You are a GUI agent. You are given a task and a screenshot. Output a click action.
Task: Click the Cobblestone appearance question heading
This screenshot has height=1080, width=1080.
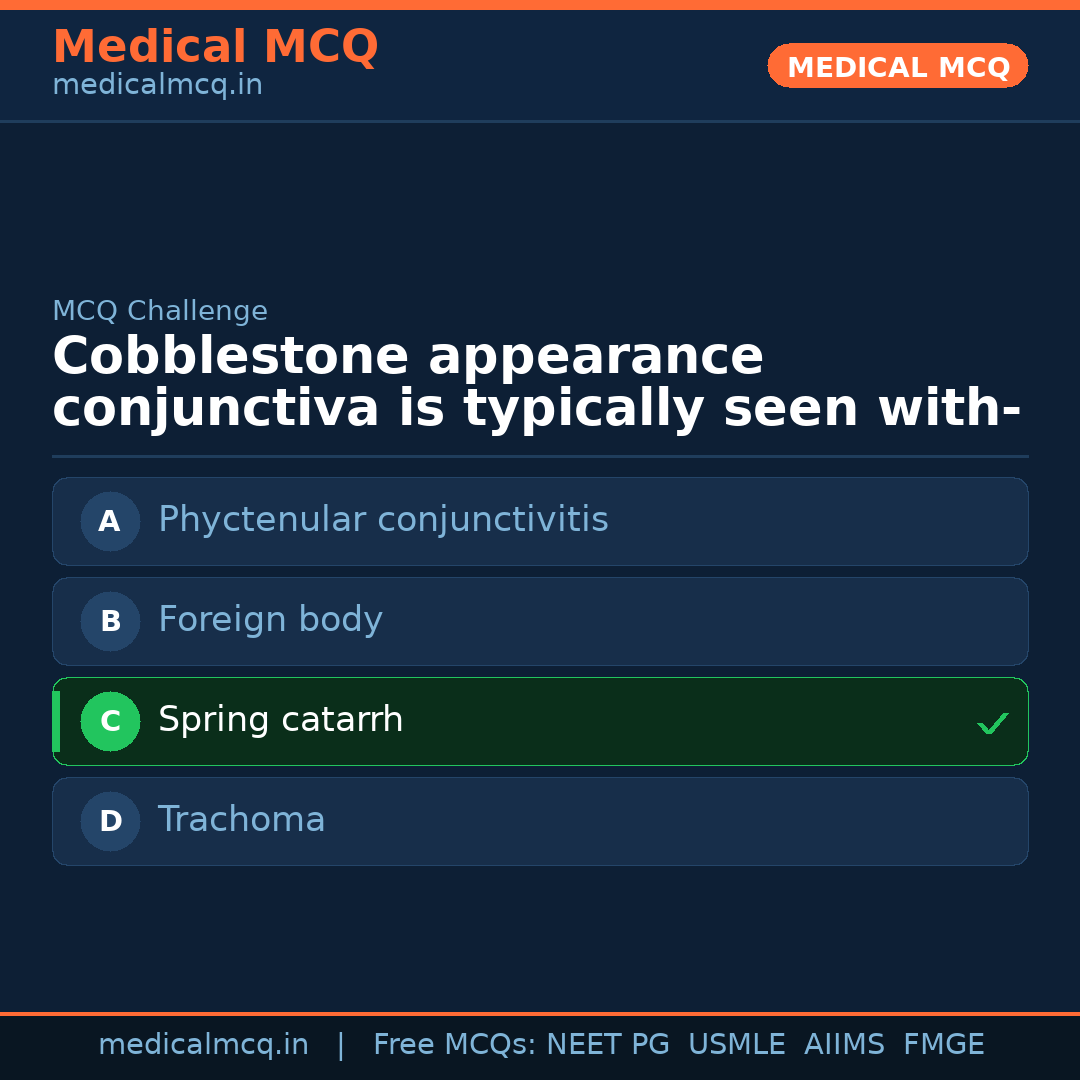point(536,383)
